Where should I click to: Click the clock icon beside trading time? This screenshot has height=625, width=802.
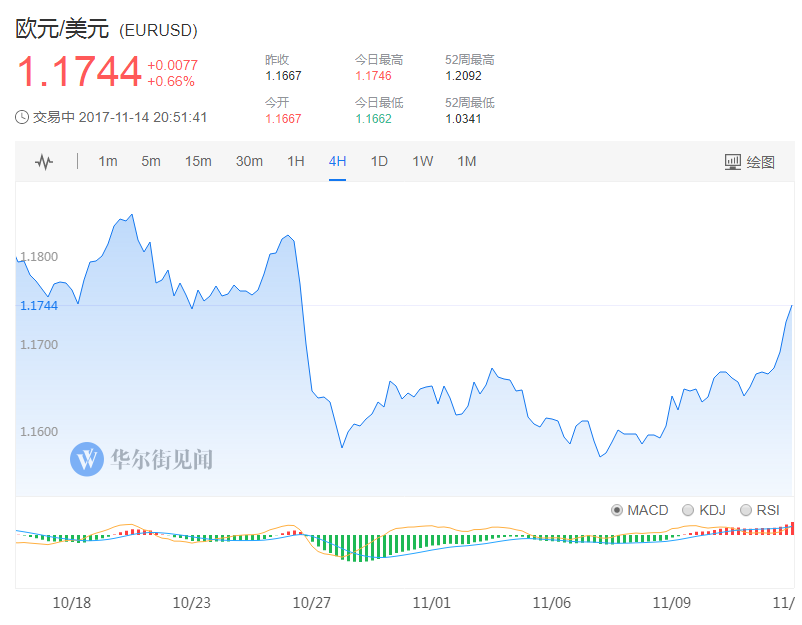point(22,117)
